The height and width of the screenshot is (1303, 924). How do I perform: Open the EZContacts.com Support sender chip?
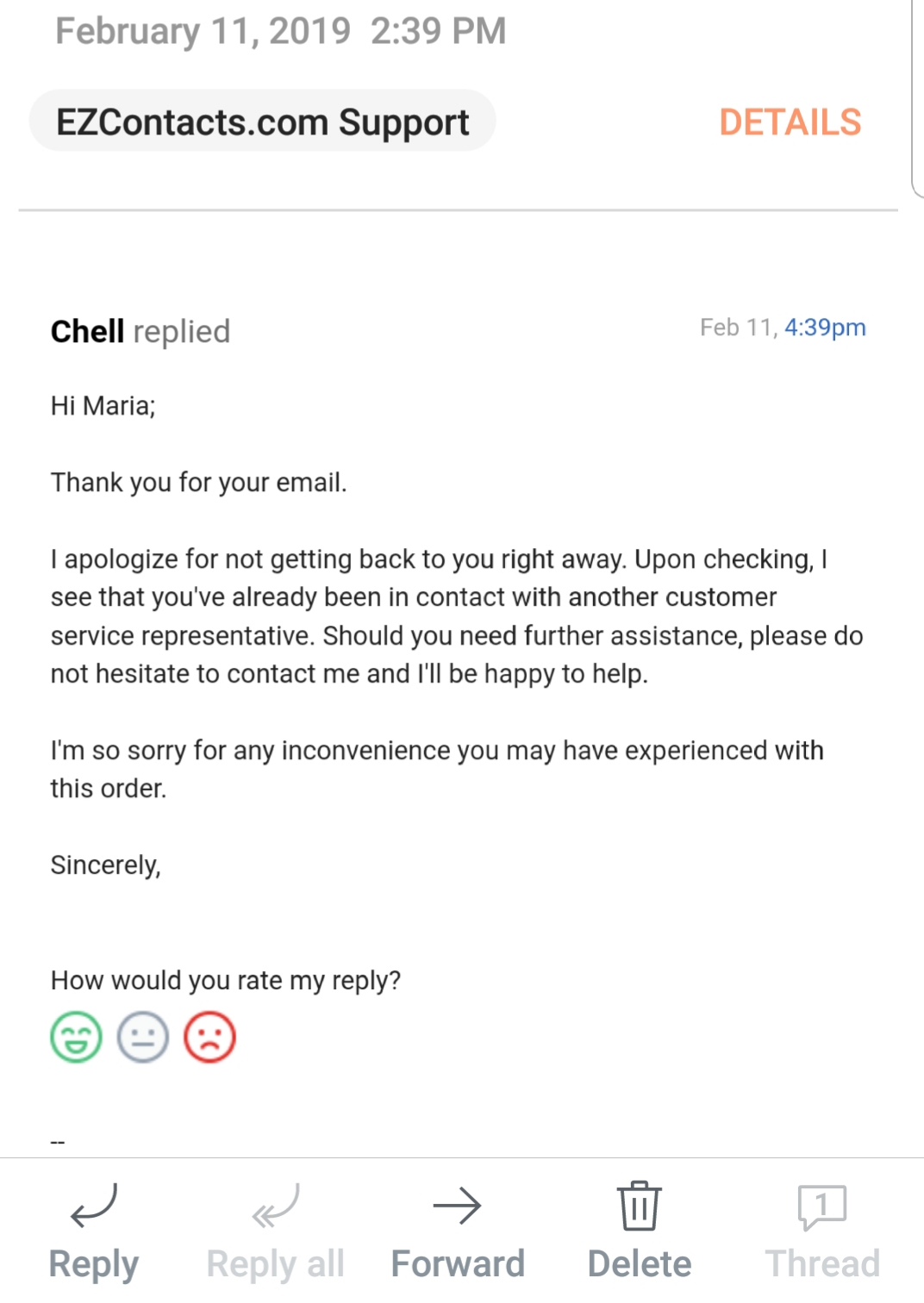point(263,122)
